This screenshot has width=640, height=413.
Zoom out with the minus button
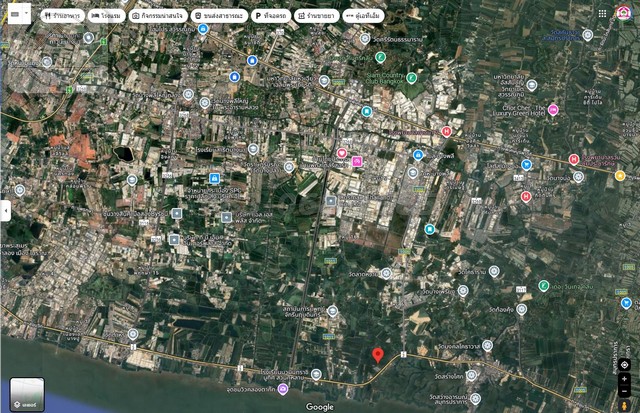(x=624, y=391)
